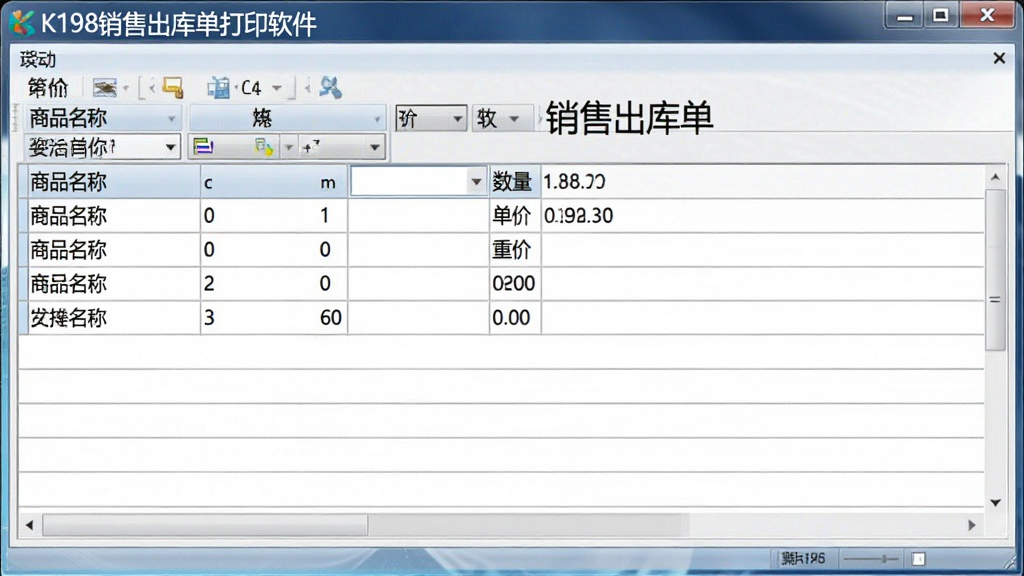Select the 商品名称 cell in the 单价 row
This screenshot has width=1024, height=576.
(x=114, y=216)
